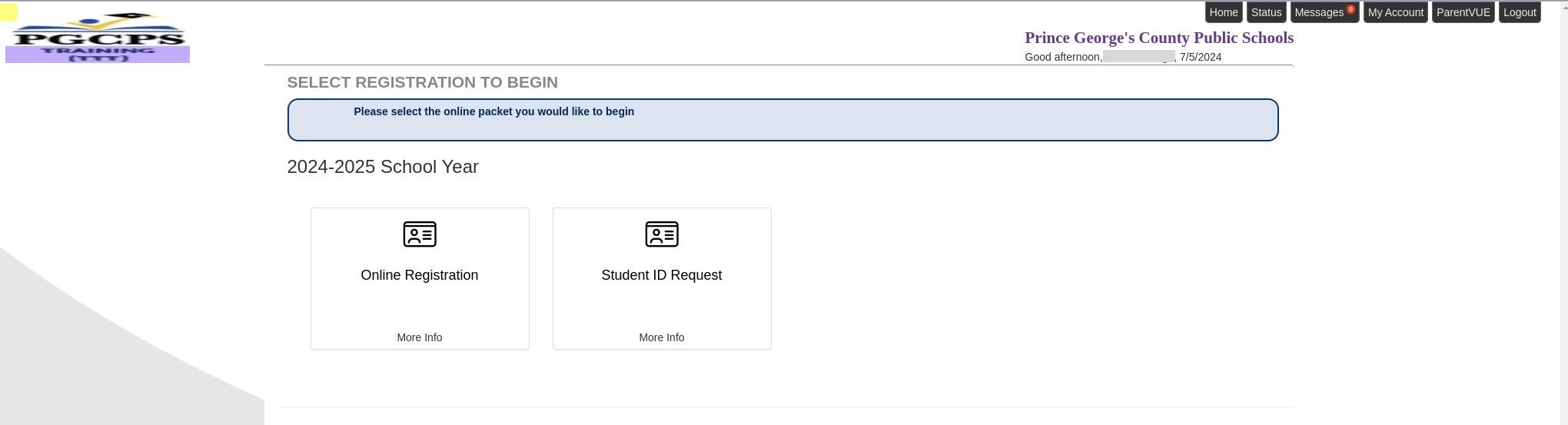Select the Online Registration packet title
Screen dimensions: 1568x425
click(420, 275)
